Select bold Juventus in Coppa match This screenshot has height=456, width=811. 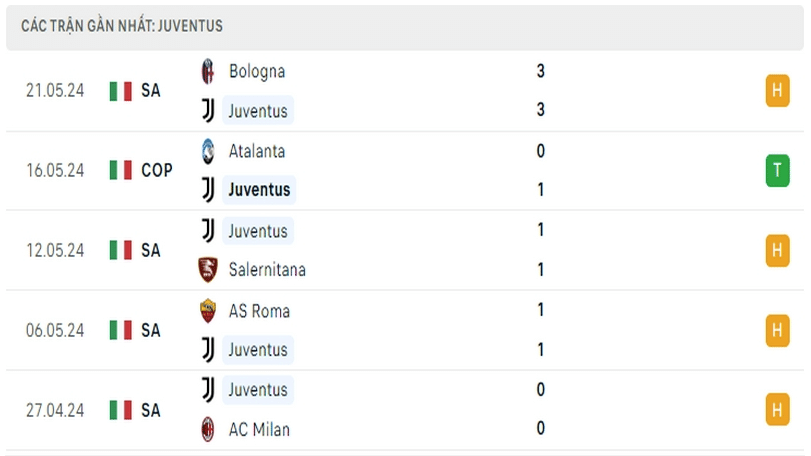259,190
